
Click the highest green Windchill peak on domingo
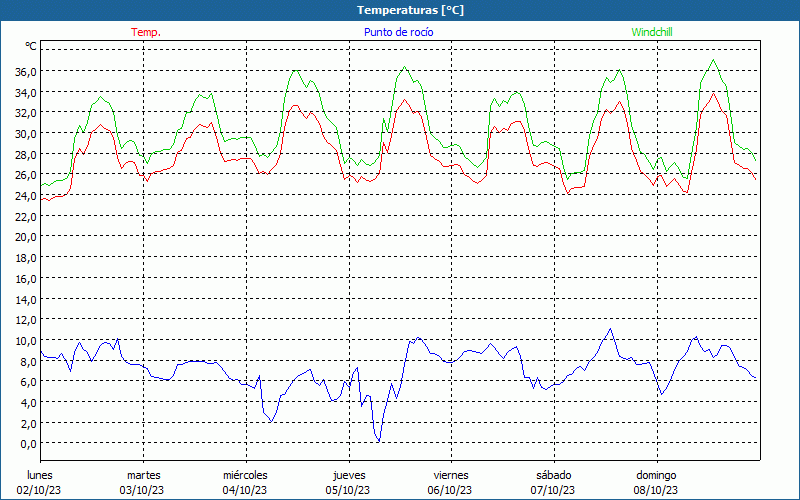(713, 60)
